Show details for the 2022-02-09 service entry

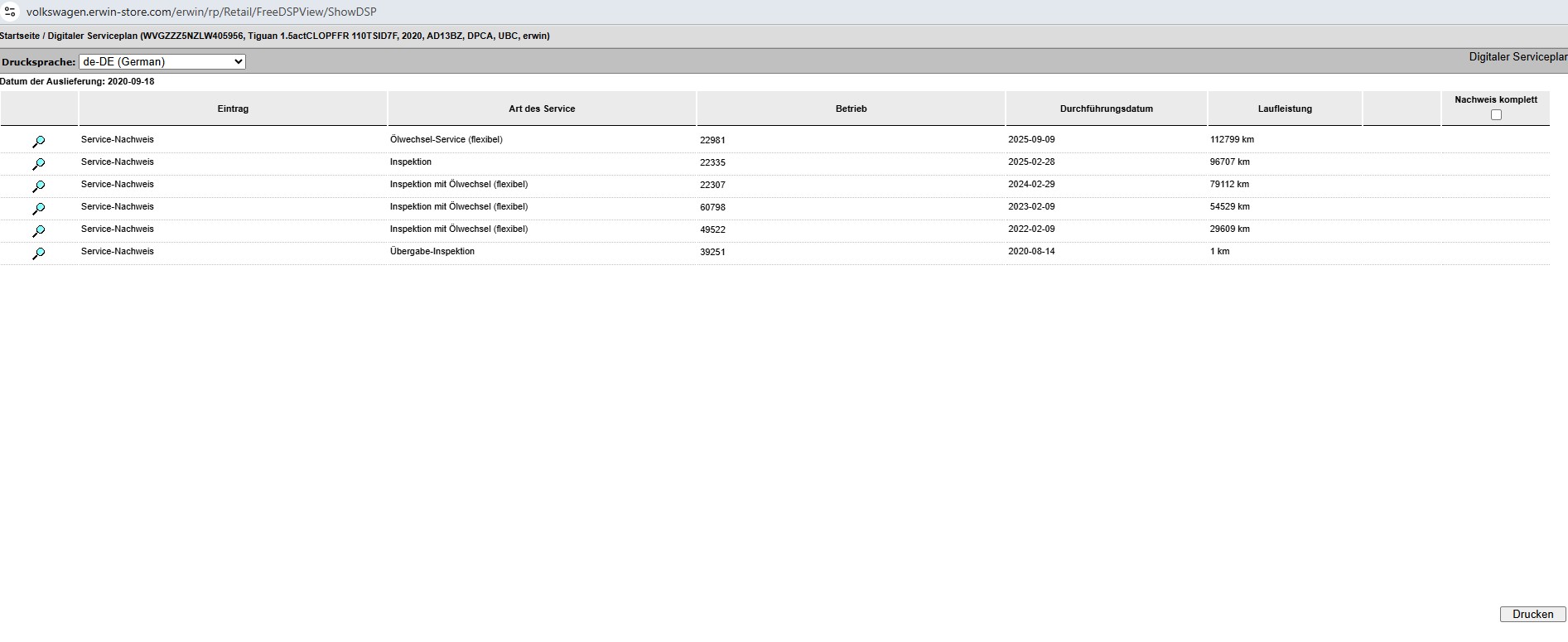pos(38,231)
